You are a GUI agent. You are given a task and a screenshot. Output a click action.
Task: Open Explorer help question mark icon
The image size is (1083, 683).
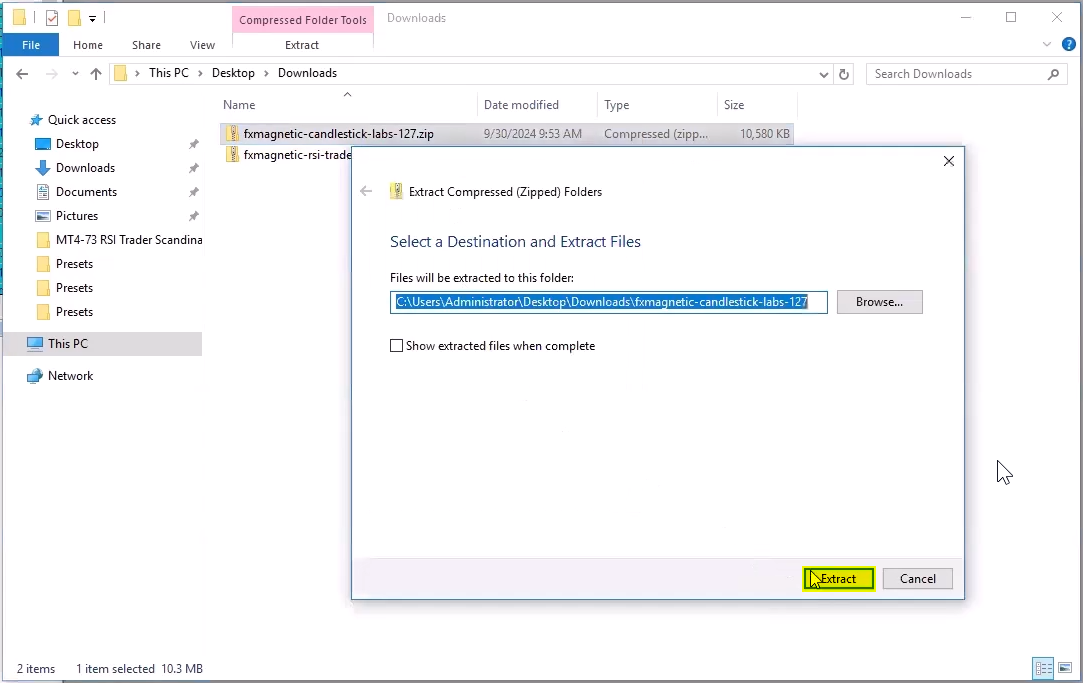(1068, 44)
